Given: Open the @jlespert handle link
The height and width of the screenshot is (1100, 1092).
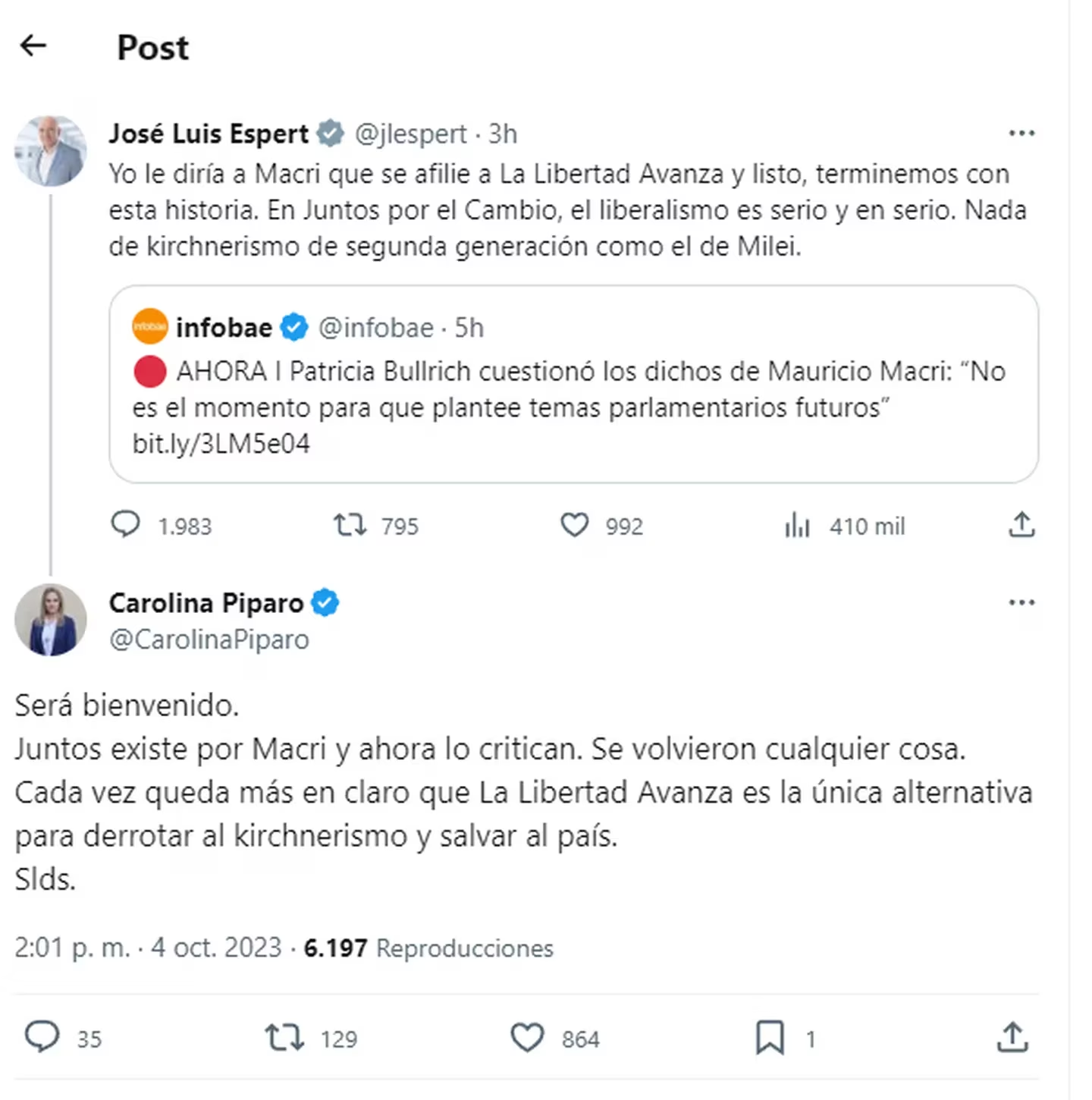Looking at the screenshot, I should pos(410,134).
